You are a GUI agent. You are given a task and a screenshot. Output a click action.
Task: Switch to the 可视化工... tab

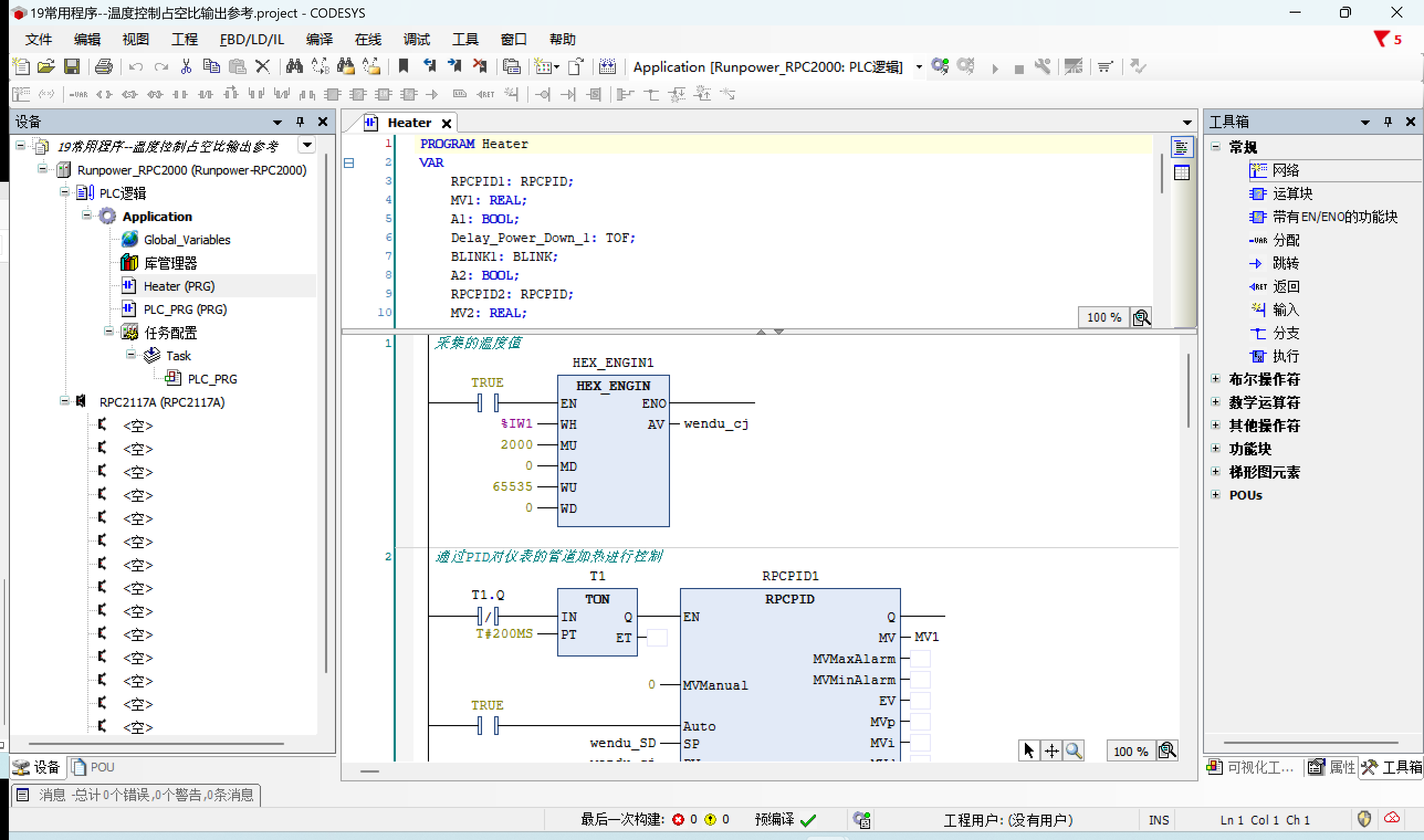pos(1251,767)
